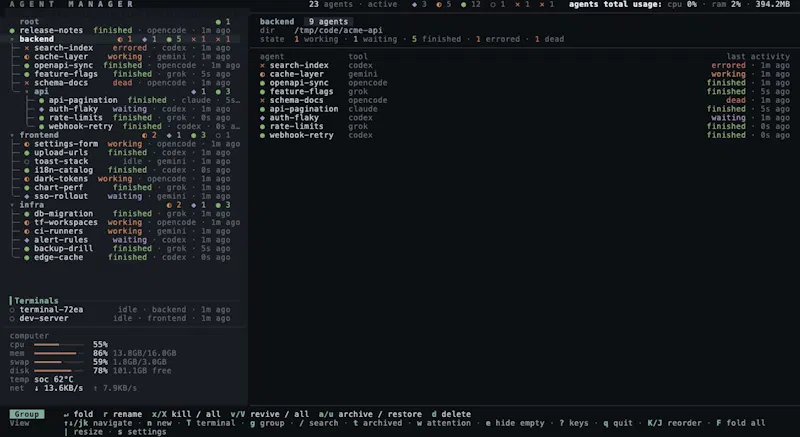The width and height of the screenshot is (800, 437).
Task: Collapse the backend group
Action: 12,39
